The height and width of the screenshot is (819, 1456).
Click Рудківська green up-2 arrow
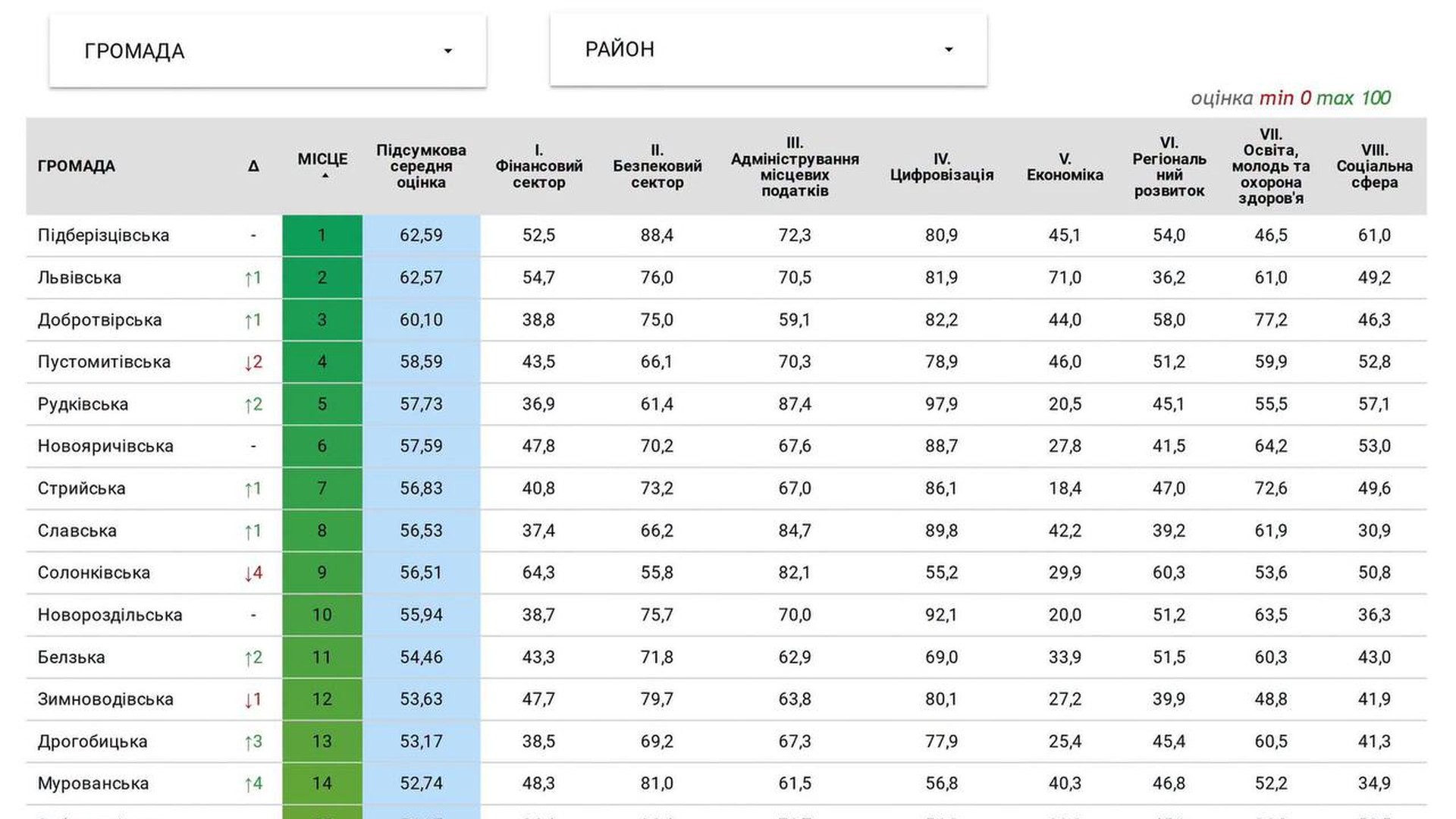(x=253, y=405)
